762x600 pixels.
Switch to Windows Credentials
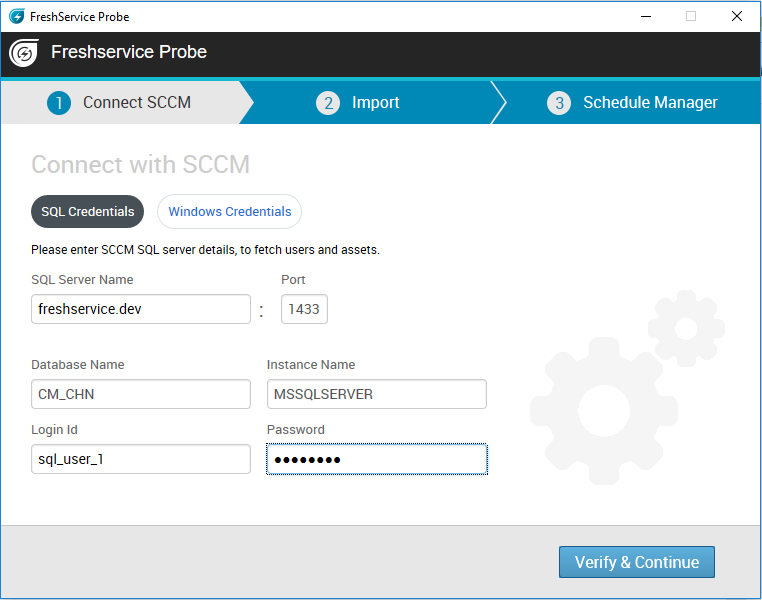point(229,212)
